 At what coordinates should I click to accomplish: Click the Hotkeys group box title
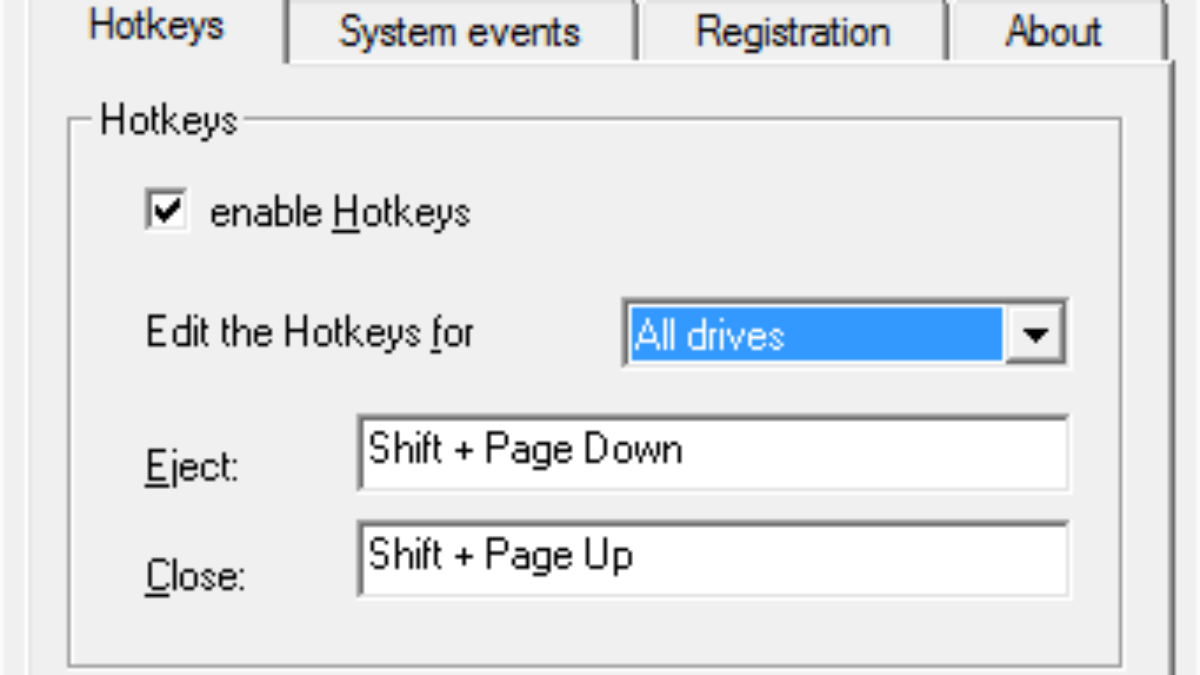pyautogui.click(x=168, y=121)
